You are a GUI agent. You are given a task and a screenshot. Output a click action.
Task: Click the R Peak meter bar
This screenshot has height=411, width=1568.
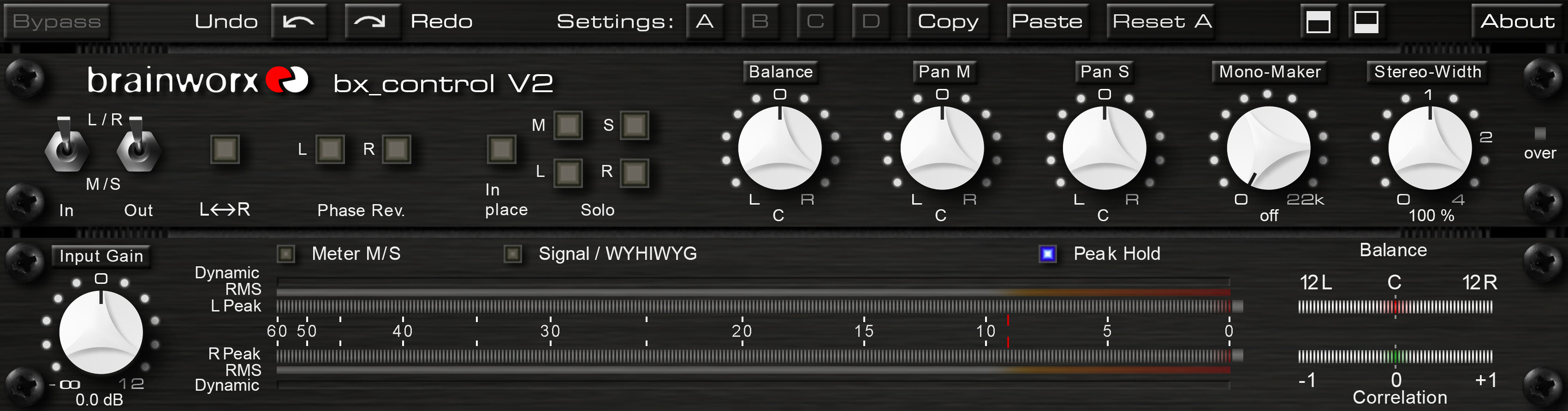coord(760,355)
